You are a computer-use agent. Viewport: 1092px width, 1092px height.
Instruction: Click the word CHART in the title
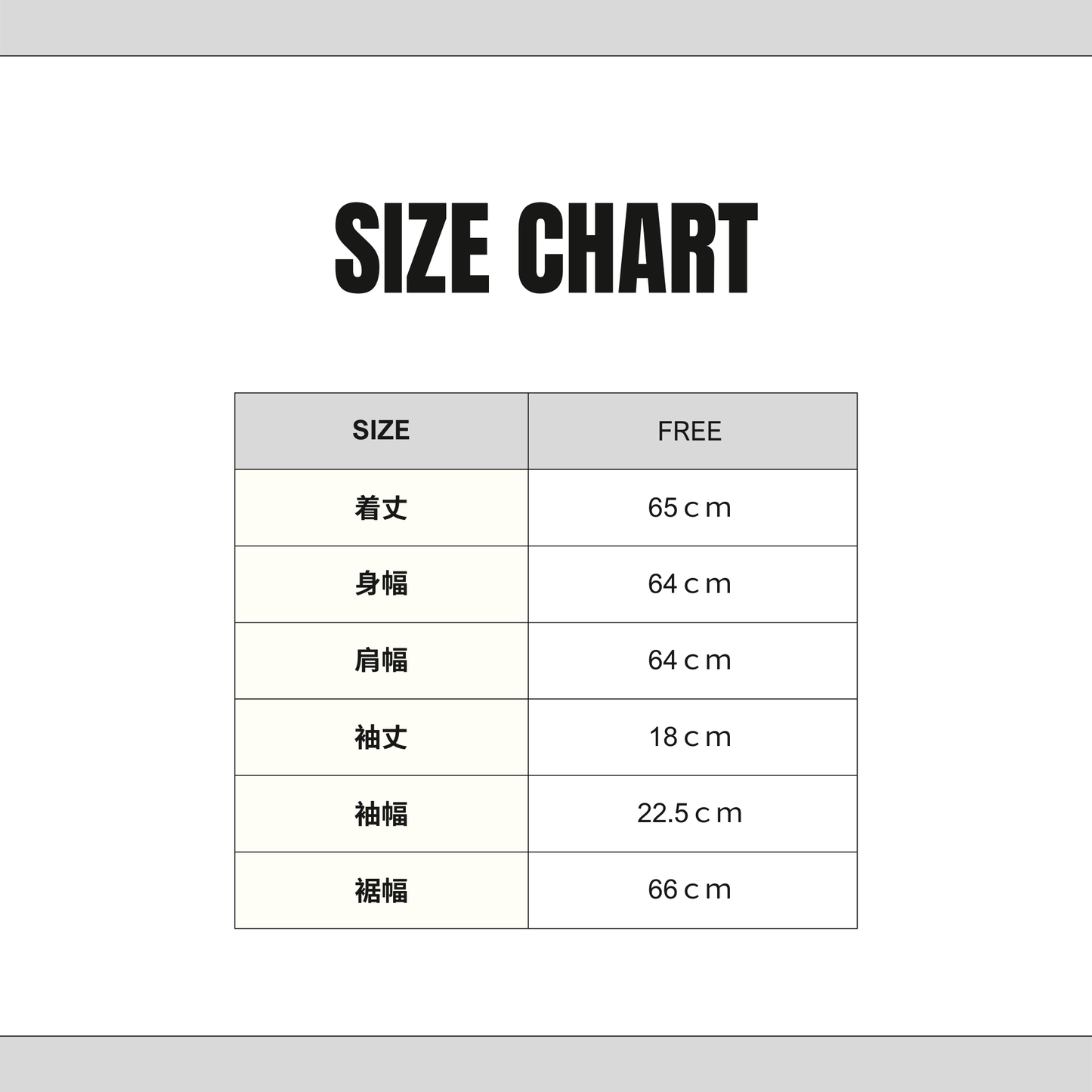[x=637, y=249]
